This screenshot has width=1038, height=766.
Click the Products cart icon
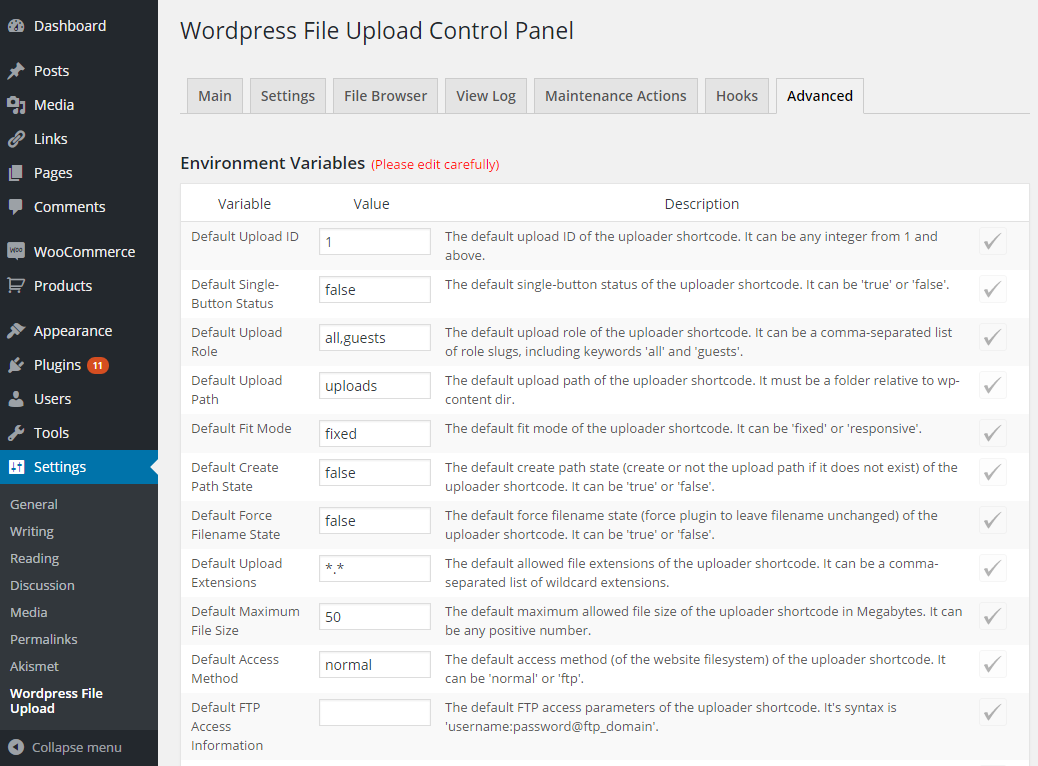[x=16, y=286]
